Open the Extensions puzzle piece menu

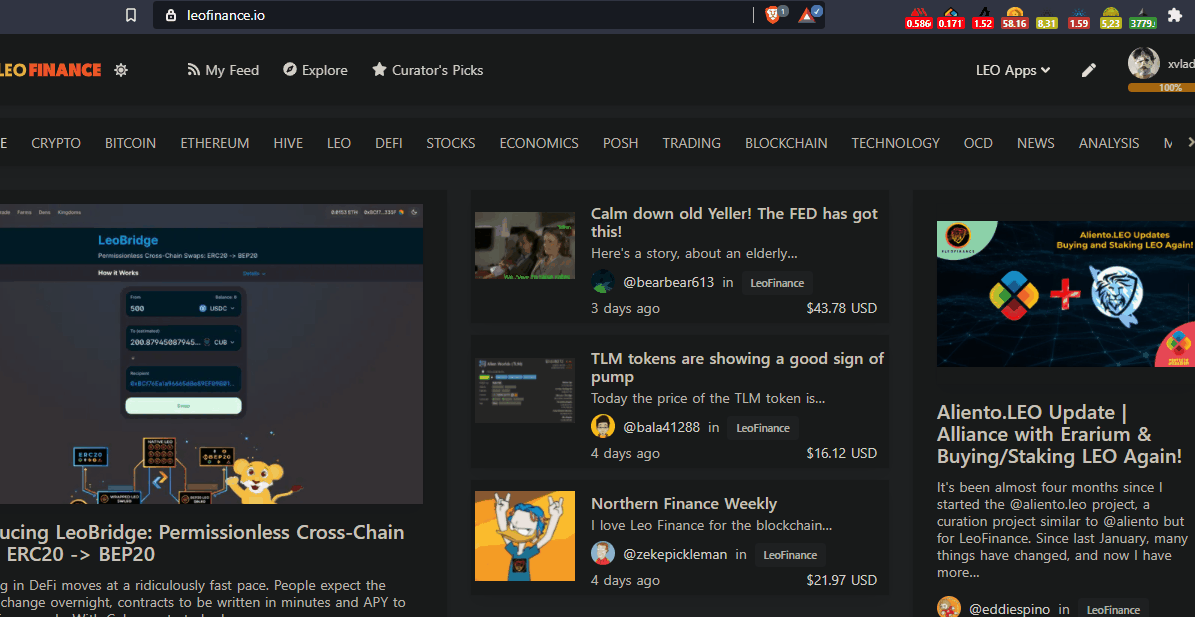(1174, 15)
